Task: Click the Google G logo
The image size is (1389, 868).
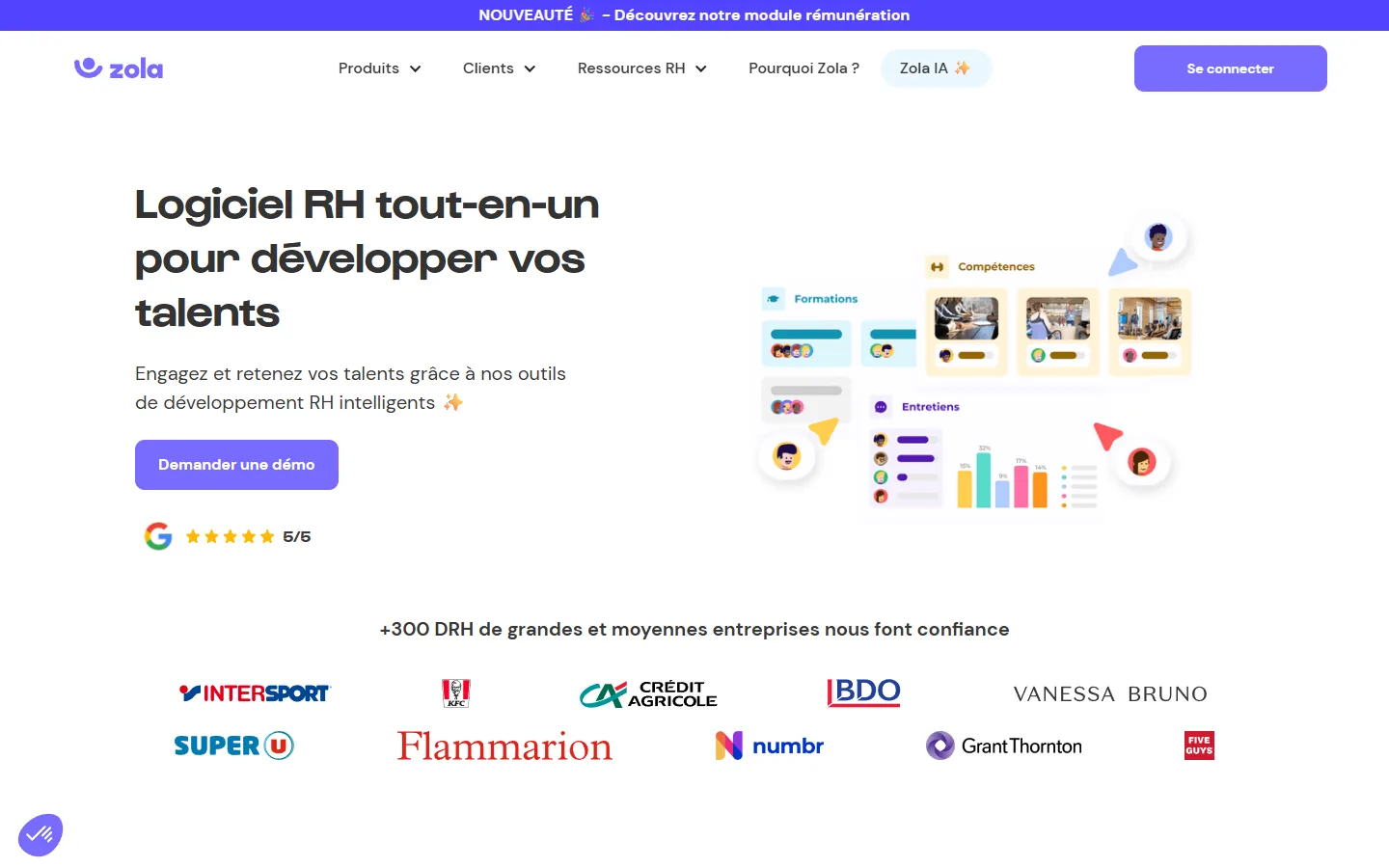Action: click(x=158, y=536)
